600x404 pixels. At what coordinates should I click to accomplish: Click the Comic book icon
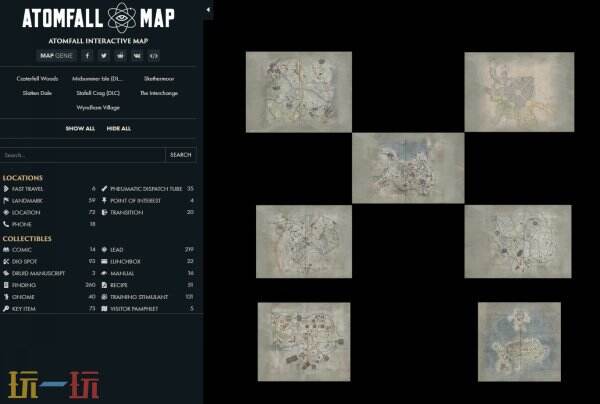(x=6, y=250)
